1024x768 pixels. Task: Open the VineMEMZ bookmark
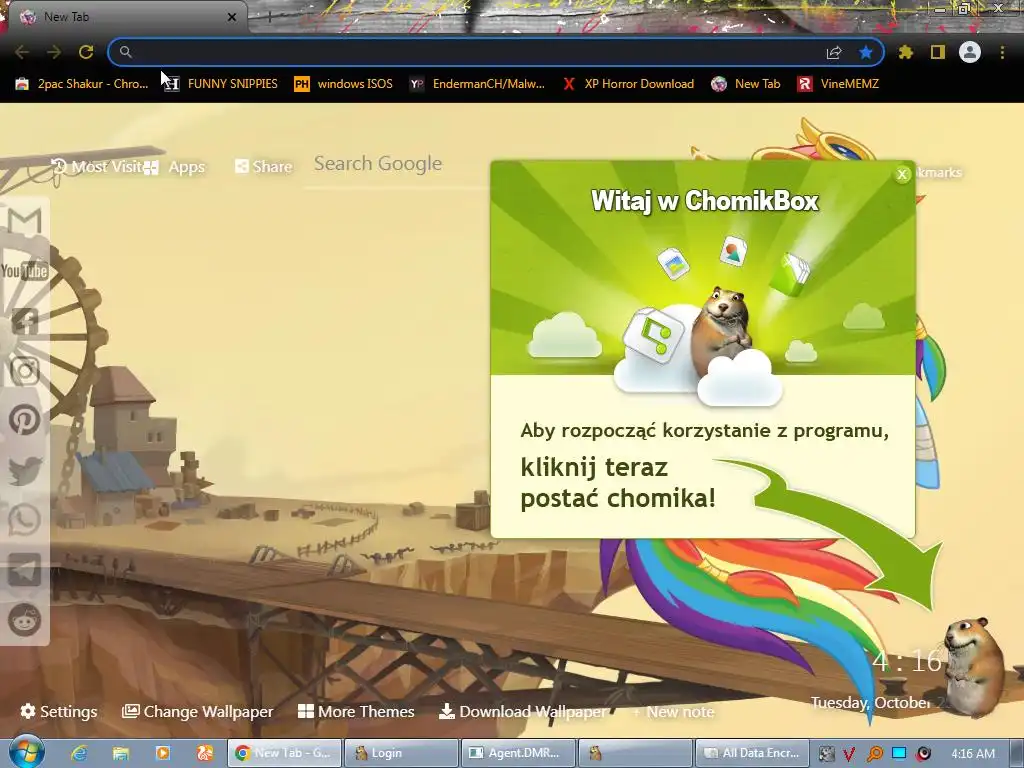[x=839, y=84]
